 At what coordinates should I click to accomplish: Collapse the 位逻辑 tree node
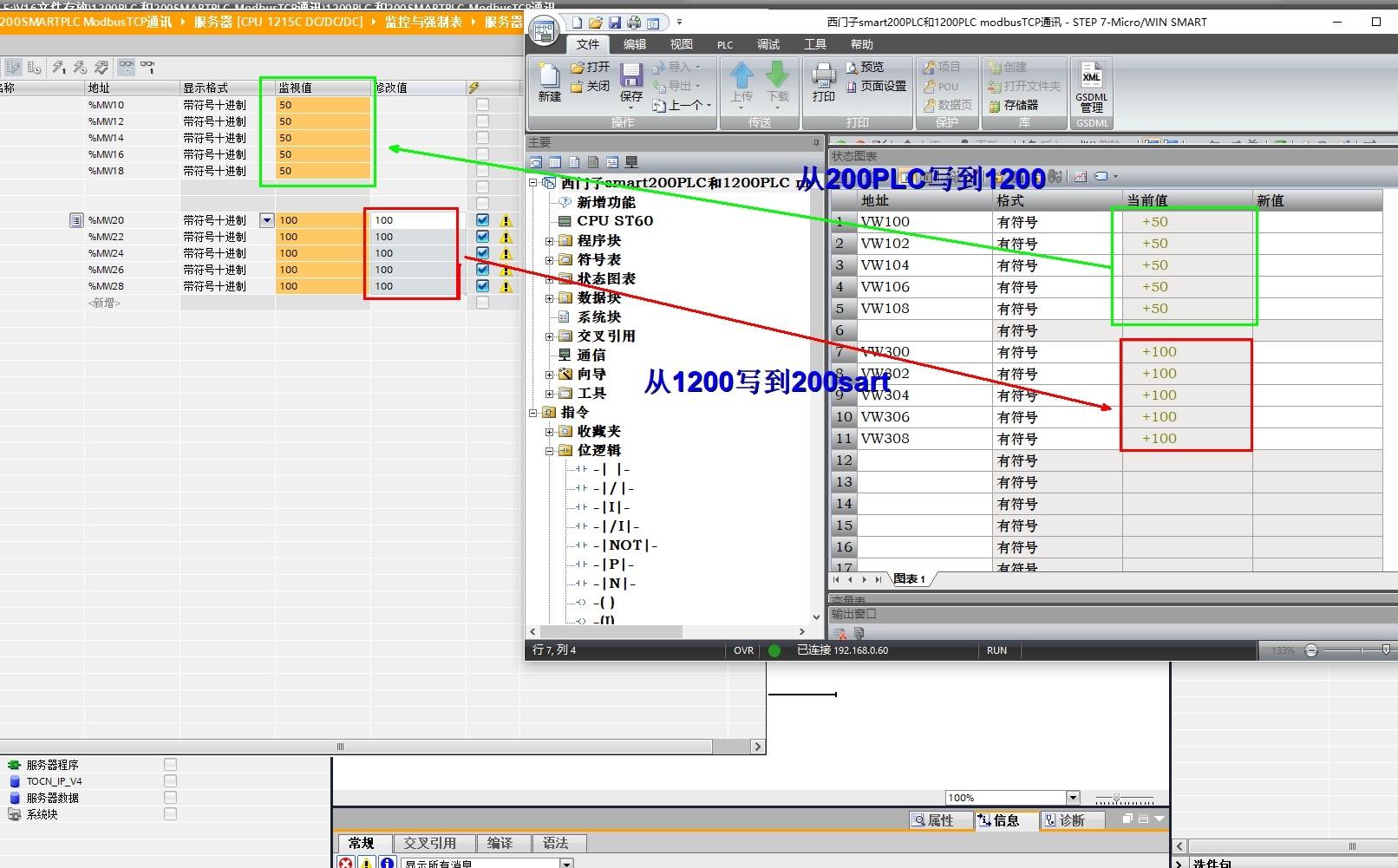coord(549,451)
